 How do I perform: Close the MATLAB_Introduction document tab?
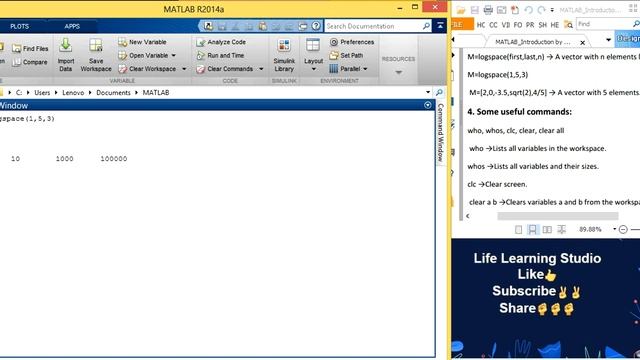pyautogui.click(x=582, y=42)
